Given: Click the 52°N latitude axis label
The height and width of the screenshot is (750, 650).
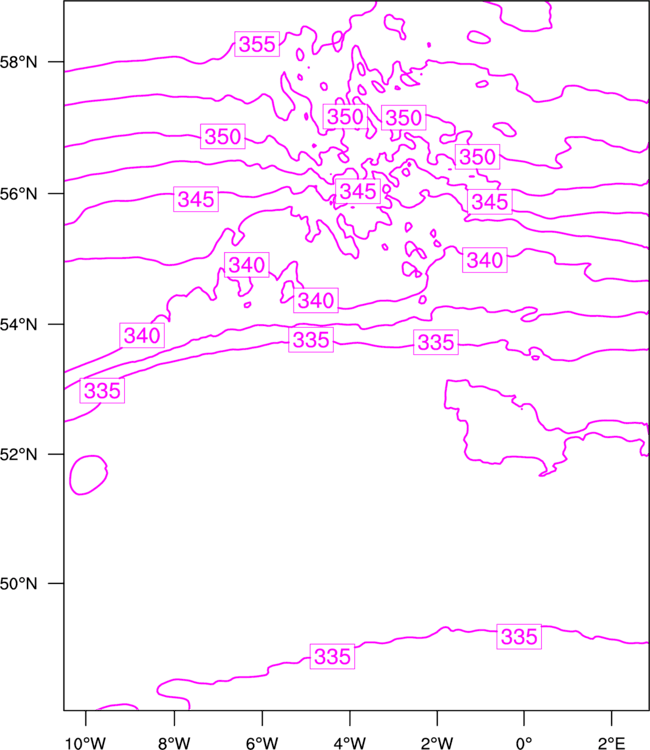Looking at the screenshot, I should pos(18,454).
